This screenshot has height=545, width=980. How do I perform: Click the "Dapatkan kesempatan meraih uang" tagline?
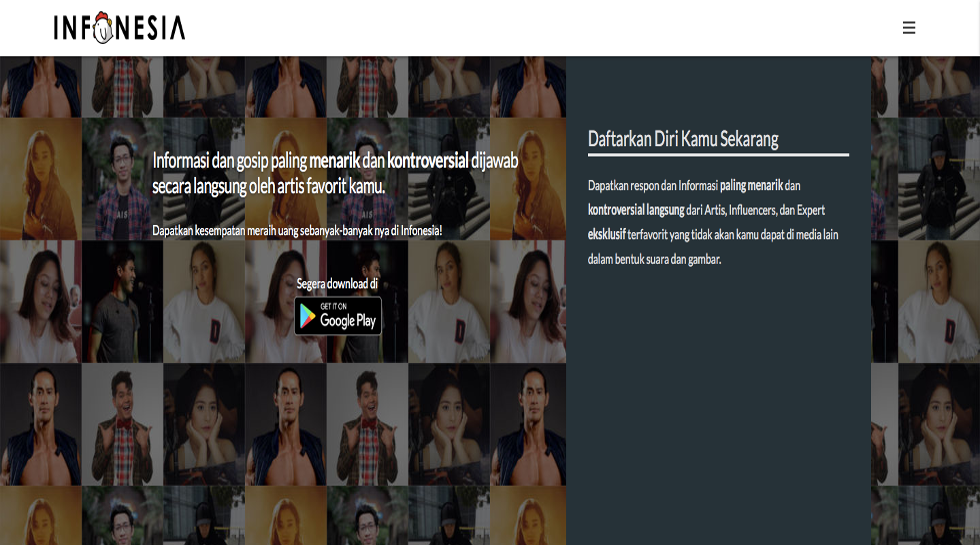click(297, 230)
